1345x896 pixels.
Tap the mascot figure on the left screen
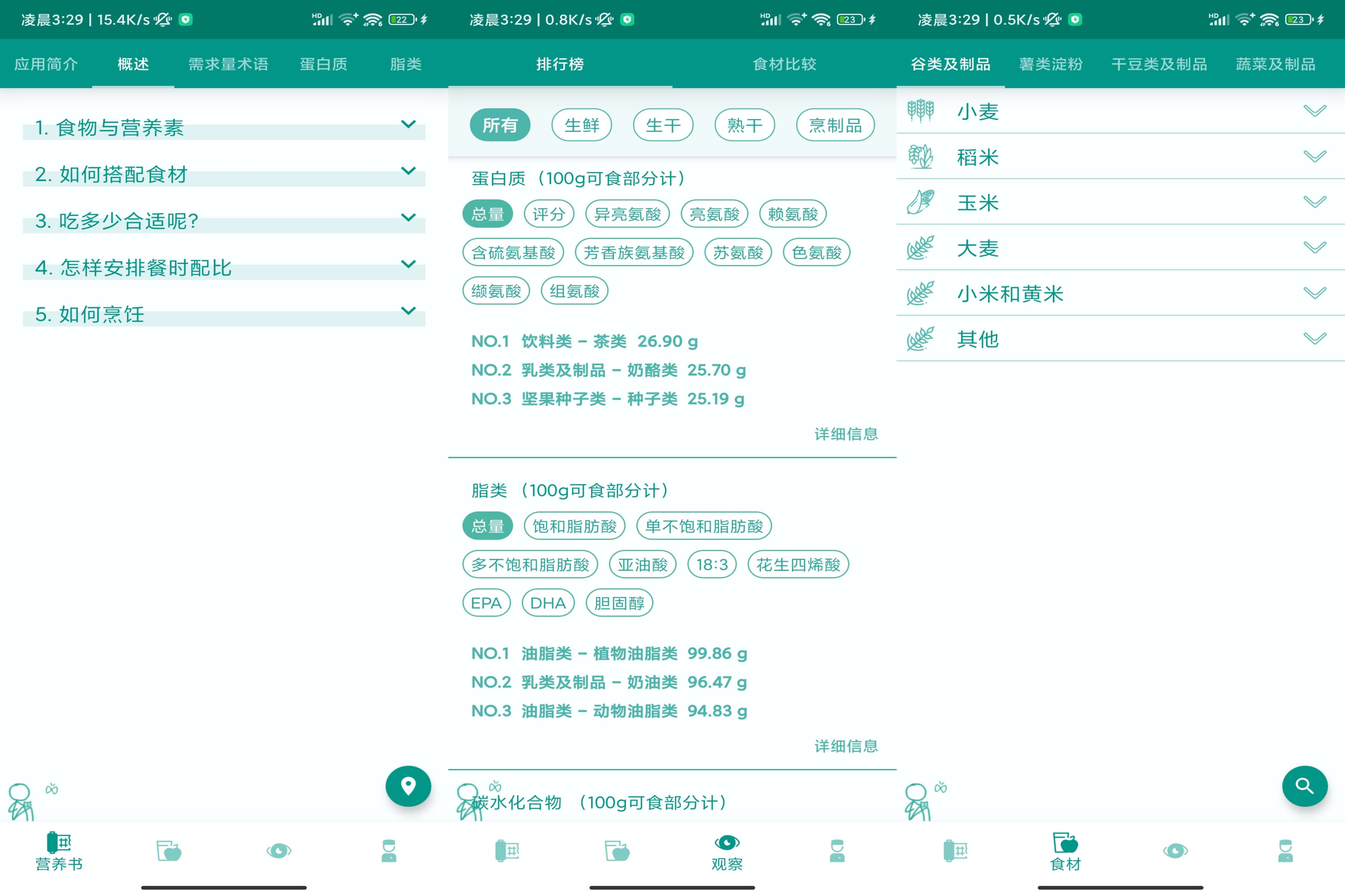[20, 802]
